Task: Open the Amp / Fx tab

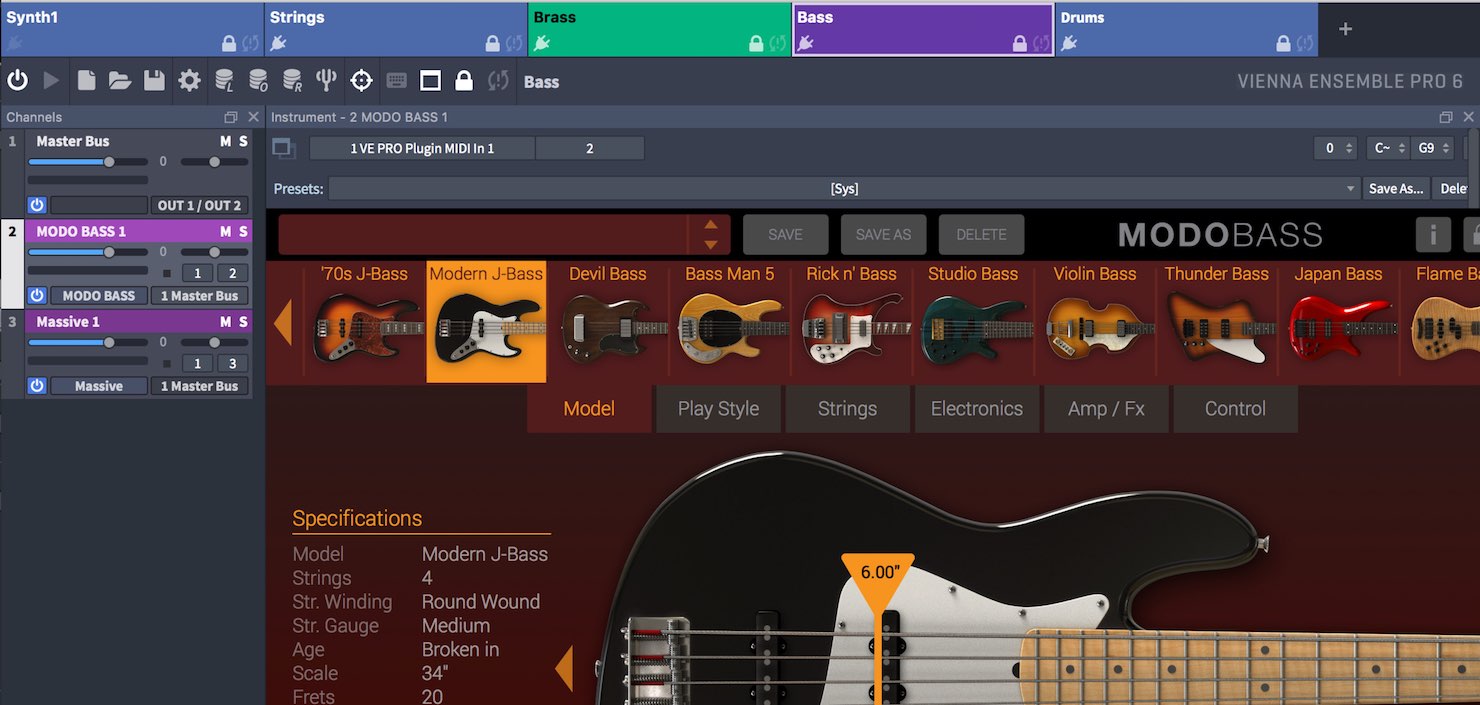Action: click(x=1106, y=408)
